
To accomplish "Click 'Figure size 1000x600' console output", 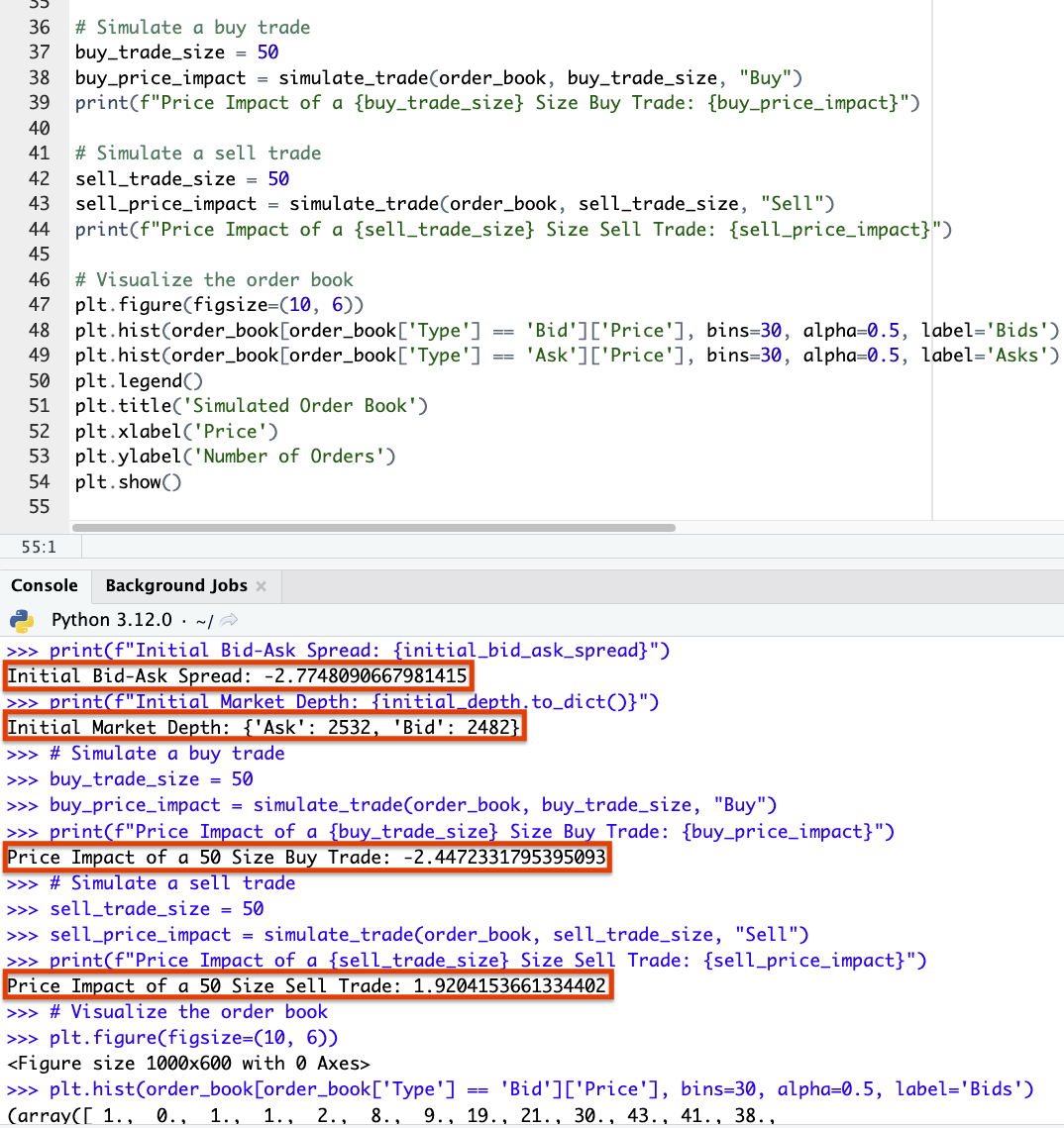I will [x=188, y=1064].
